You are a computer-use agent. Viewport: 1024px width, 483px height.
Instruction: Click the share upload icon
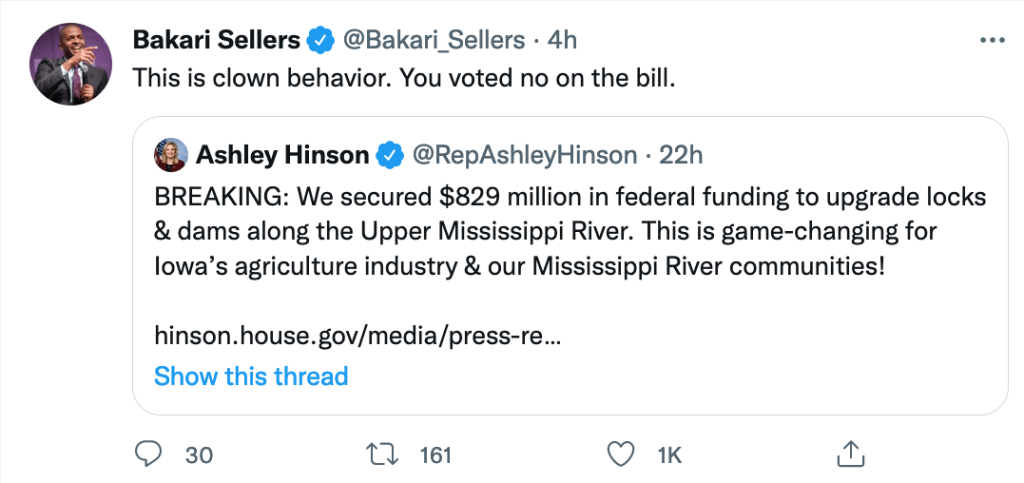pos(851,455)
